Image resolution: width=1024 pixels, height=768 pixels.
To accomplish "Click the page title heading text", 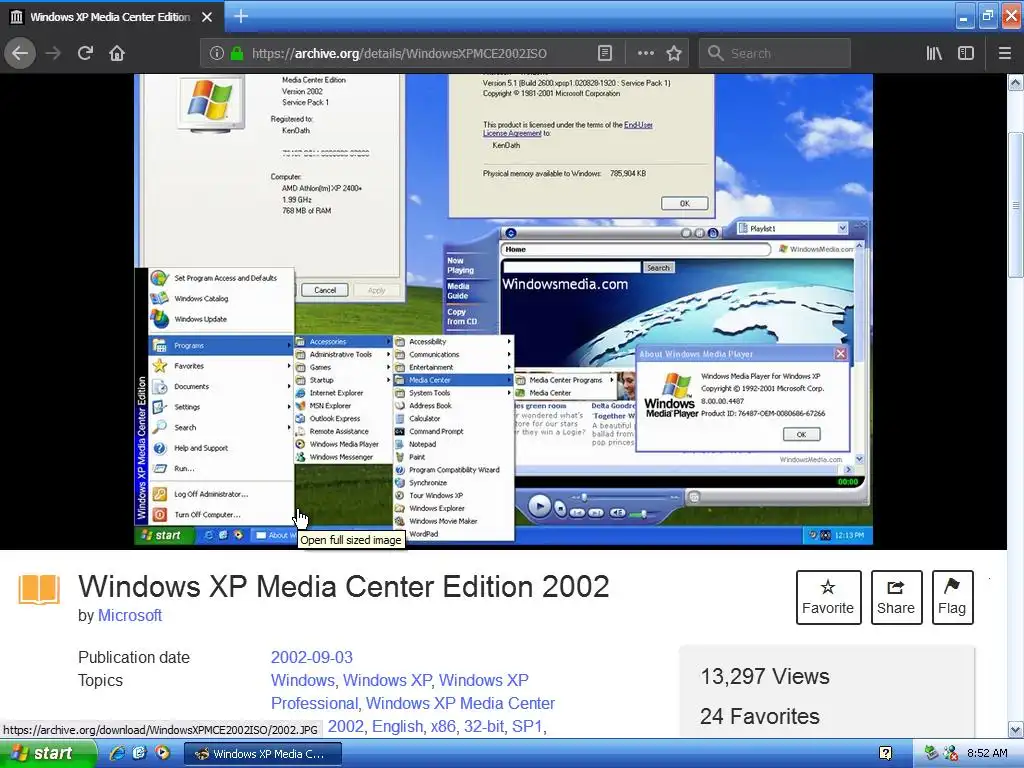I will 344,586.
